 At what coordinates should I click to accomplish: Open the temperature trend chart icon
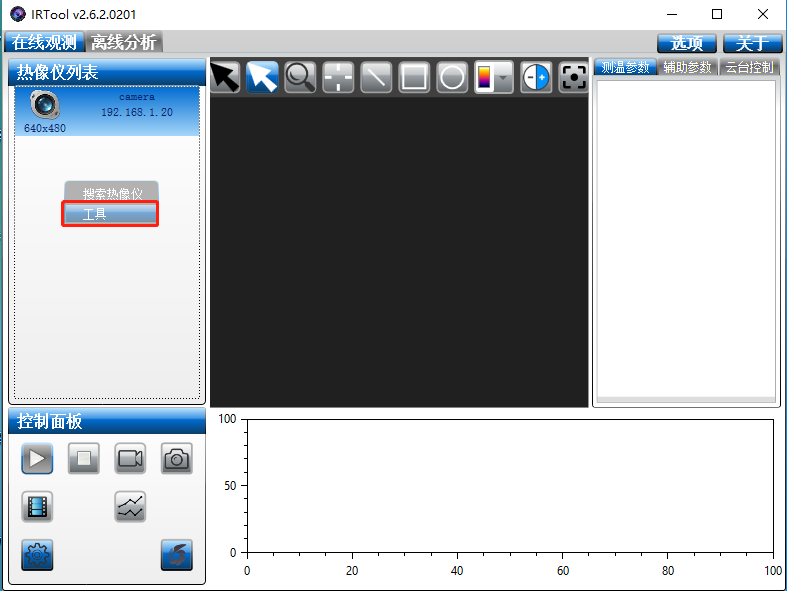click(130, 507)
